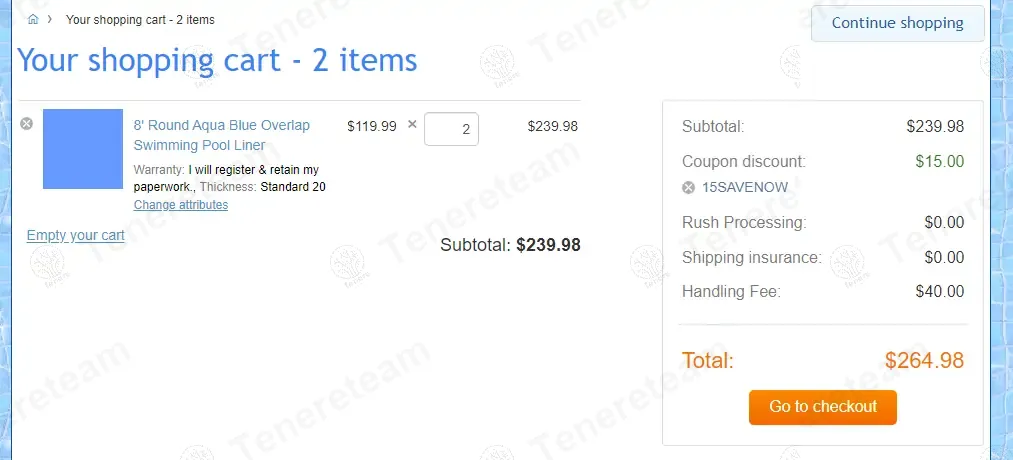Go to checkout

(822, 407)
